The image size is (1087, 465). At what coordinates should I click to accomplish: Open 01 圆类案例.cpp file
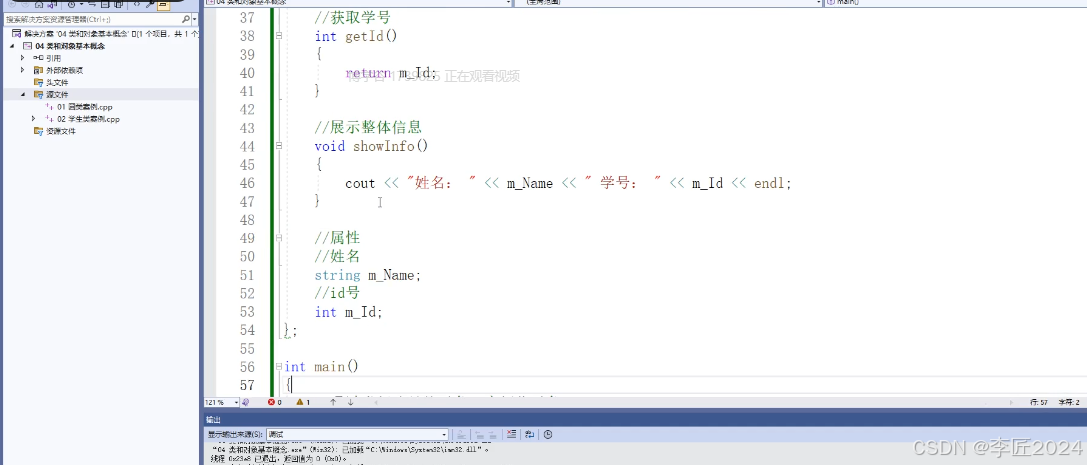(84, 107)
